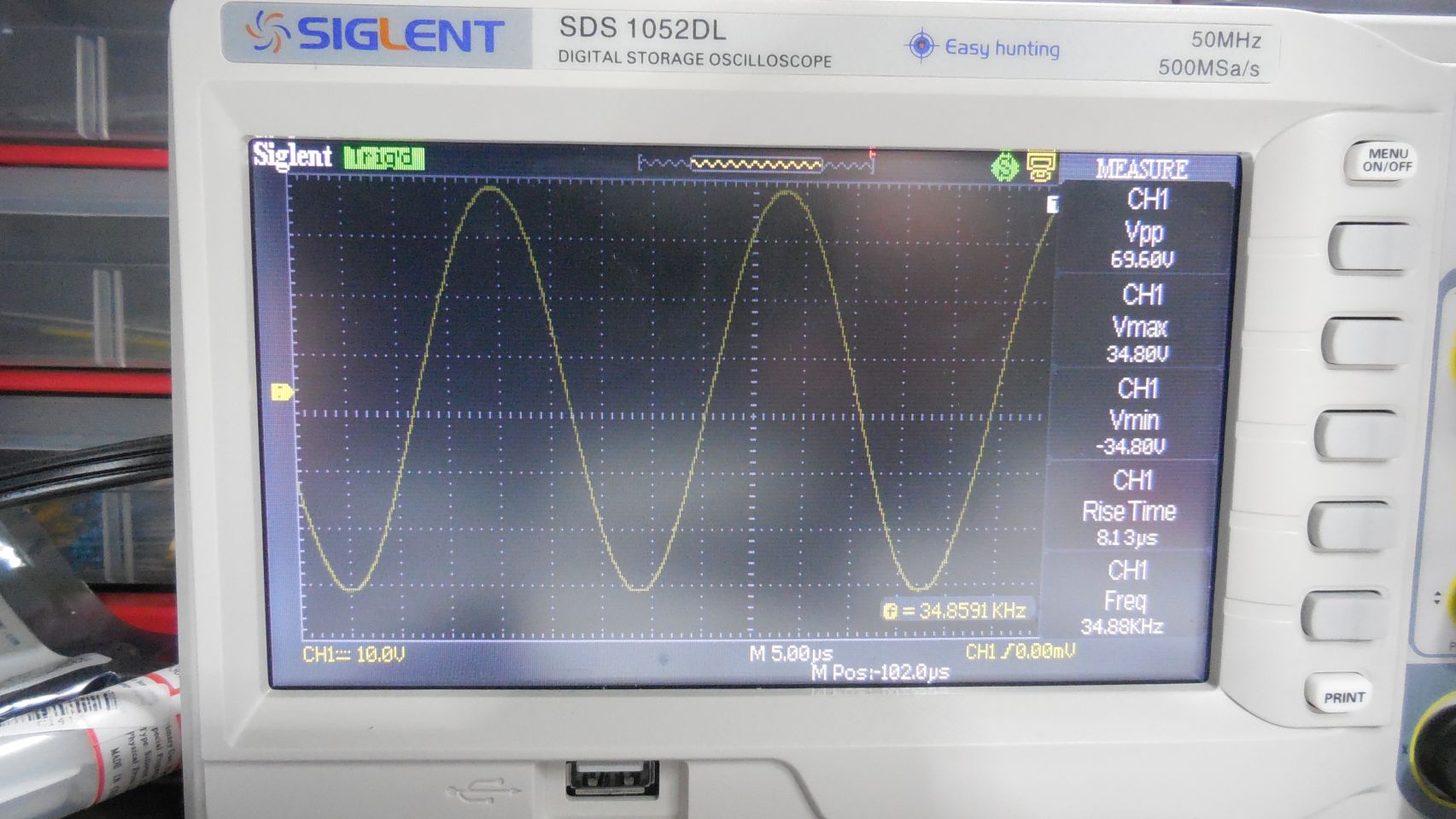This screenshot has height=819, width=1456.
Task: Click the green trigger status indicator
Action: tap(384, 158)
